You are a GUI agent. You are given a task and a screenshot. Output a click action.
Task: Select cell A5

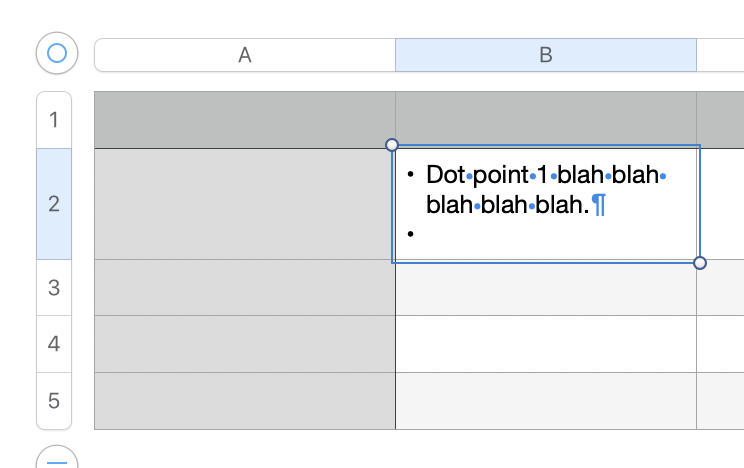pyautogui.click(x=245, y=401)
